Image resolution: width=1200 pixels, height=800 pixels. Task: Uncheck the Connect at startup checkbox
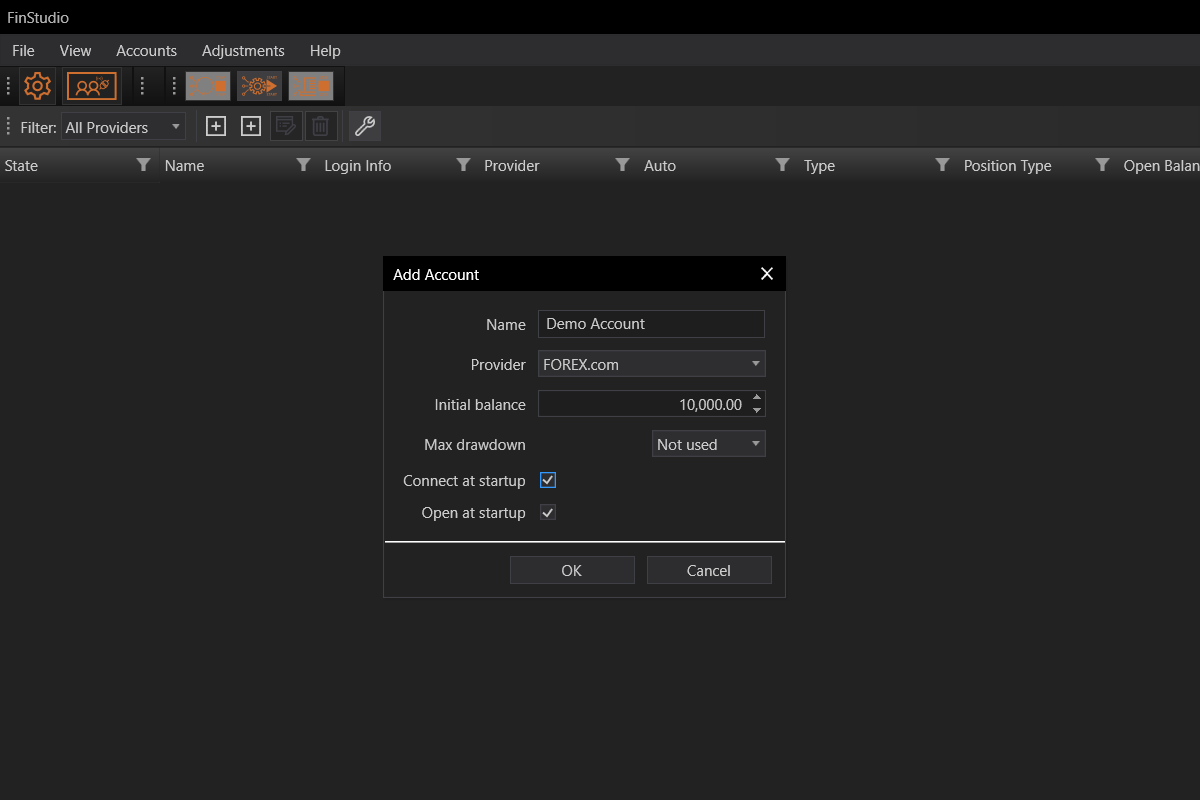tap(548, 481)
